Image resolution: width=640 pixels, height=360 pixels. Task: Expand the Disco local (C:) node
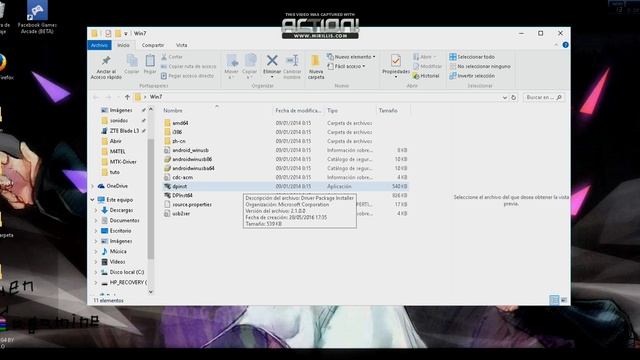click(96, 272)
